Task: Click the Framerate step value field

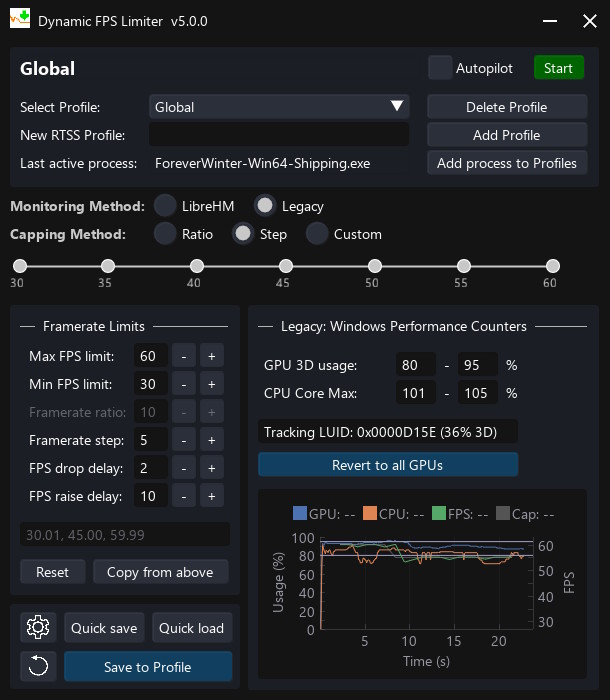Action: [x=151, y=440]
